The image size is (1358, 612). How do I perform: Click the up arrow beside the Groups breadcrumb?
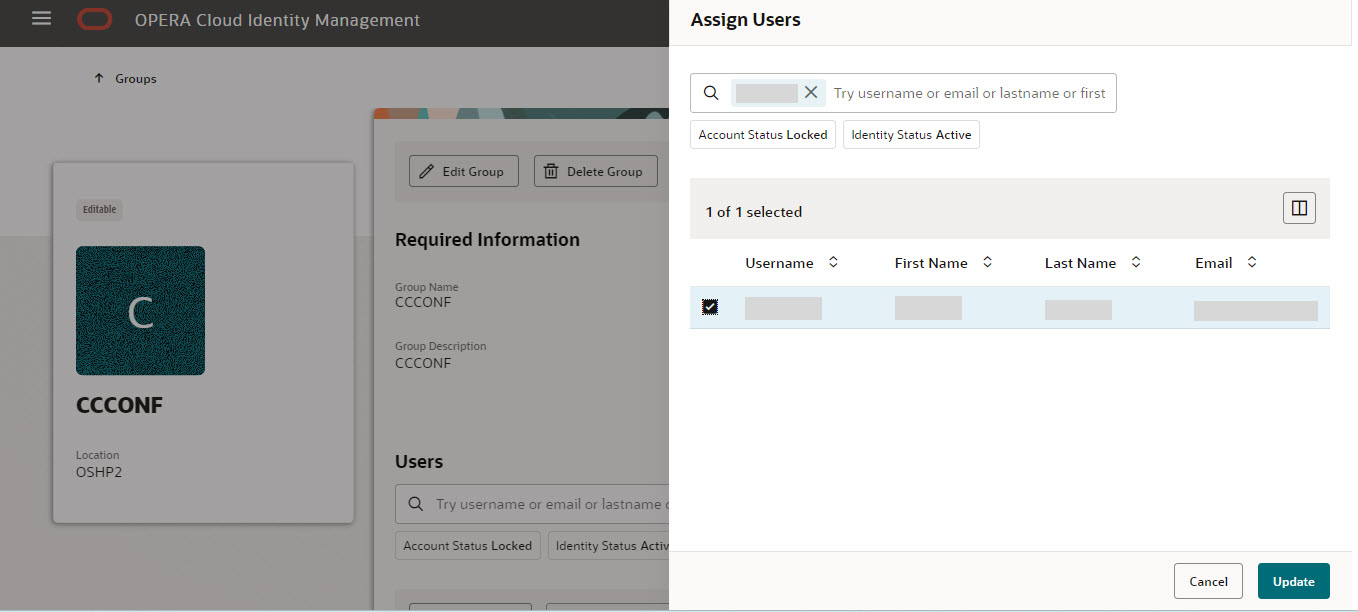pos(97,77)
